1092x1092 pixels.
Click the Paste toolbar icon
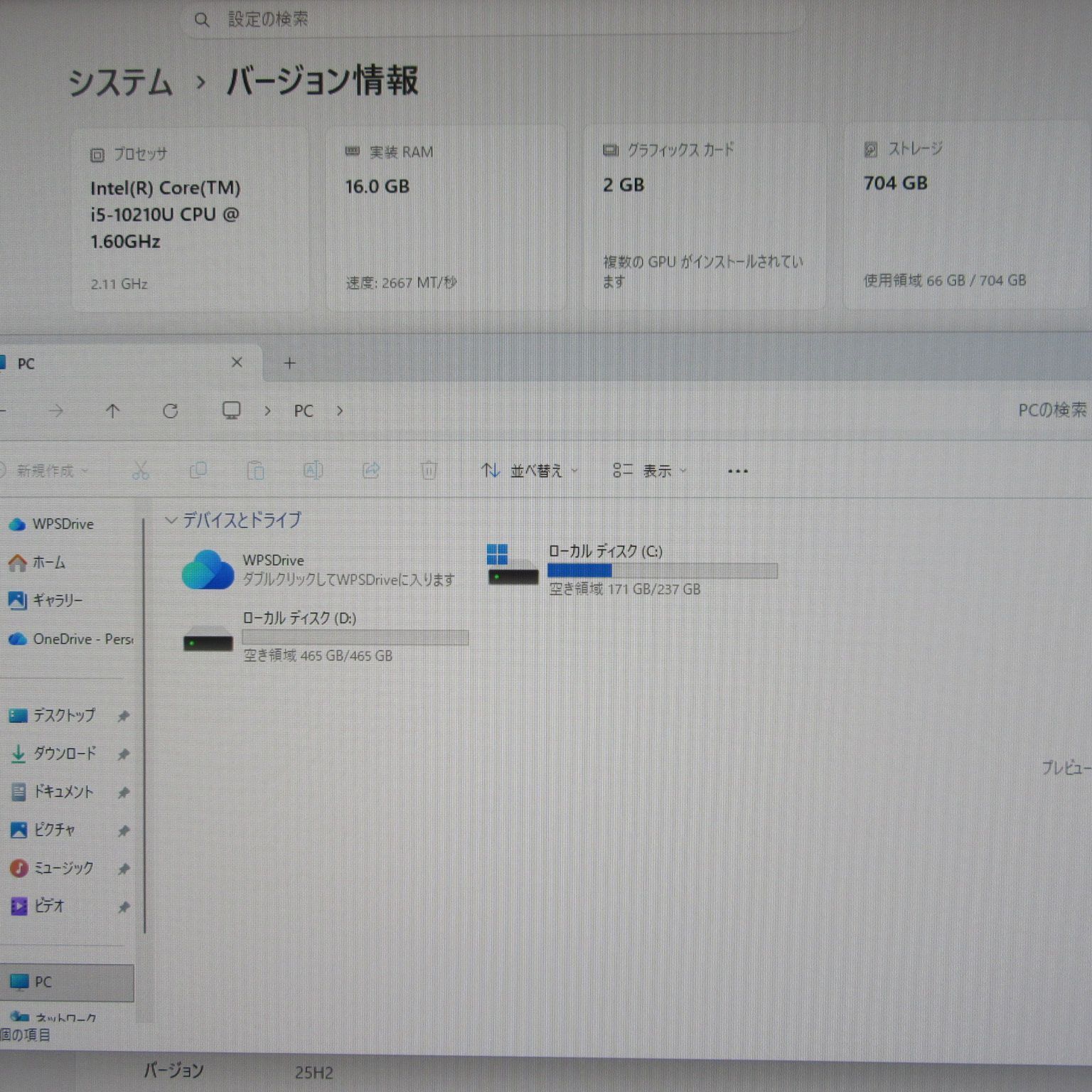coord(255,471)
